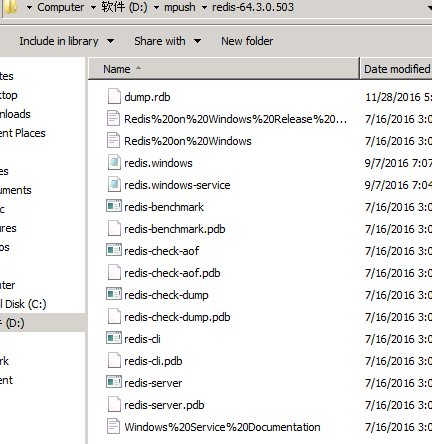Screen dimensions: 432x444
Task: Click the redis-benchmark executable icon
Action: pos(114,207)
